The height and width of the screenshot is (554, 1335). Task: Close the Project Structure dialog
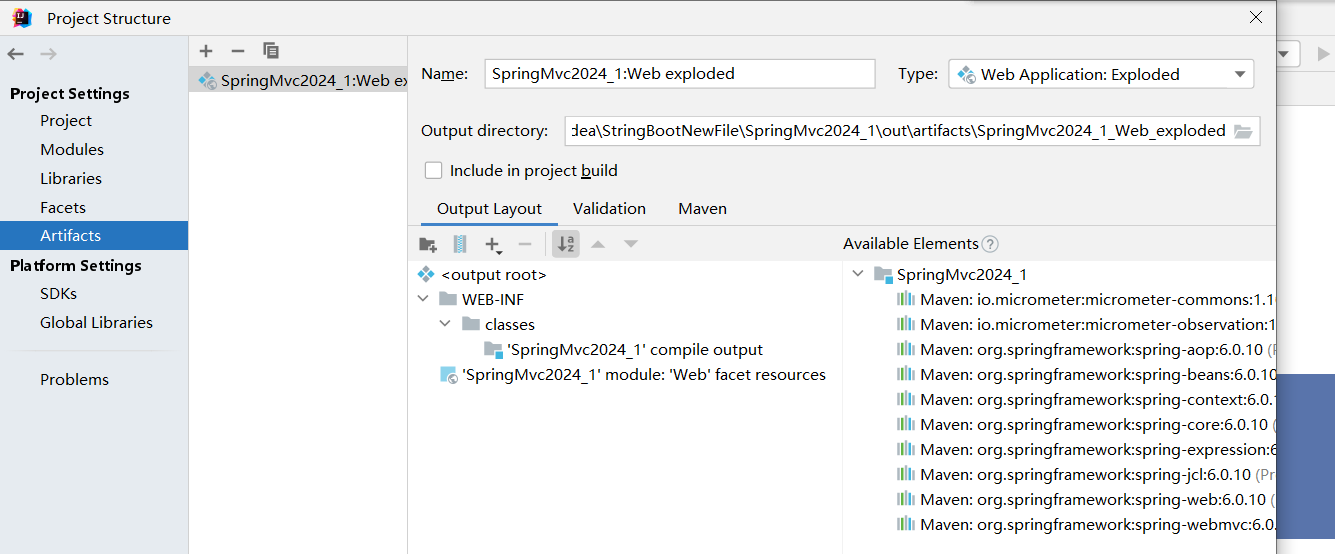[1256, 17]
